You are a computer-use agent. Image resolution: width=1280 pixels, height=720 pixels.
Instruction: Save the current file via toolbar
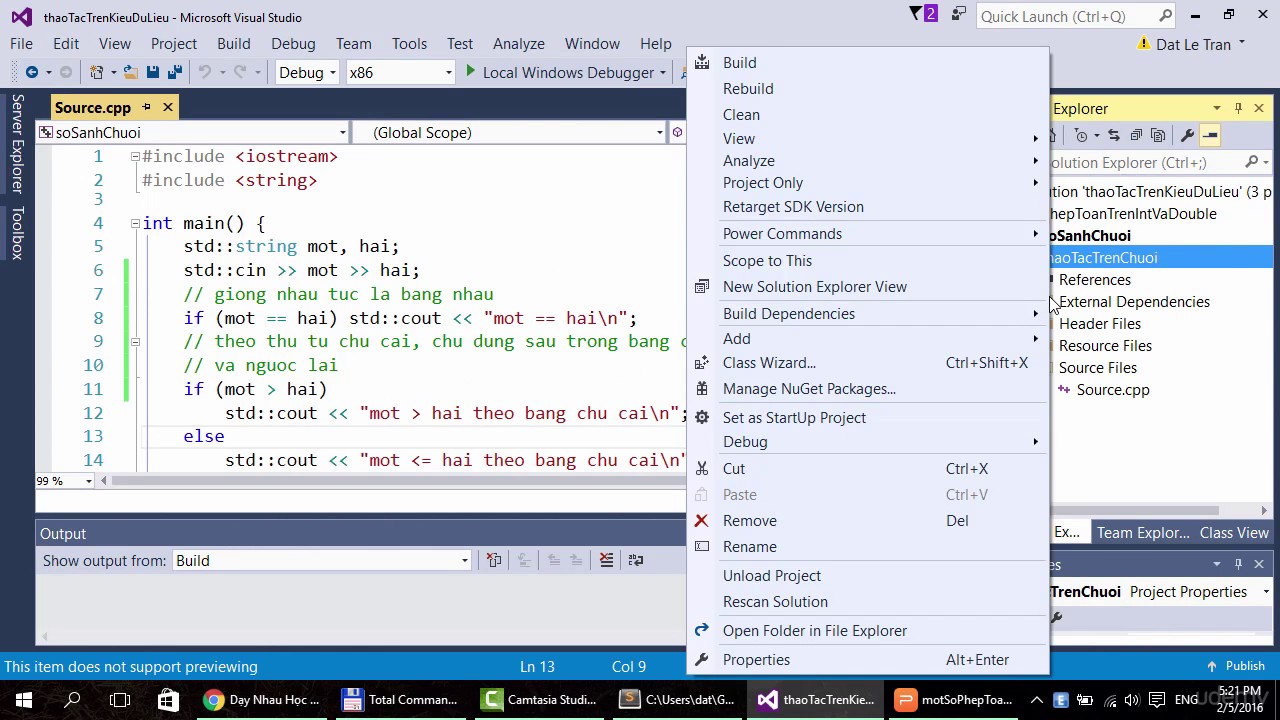coord(152,72)
